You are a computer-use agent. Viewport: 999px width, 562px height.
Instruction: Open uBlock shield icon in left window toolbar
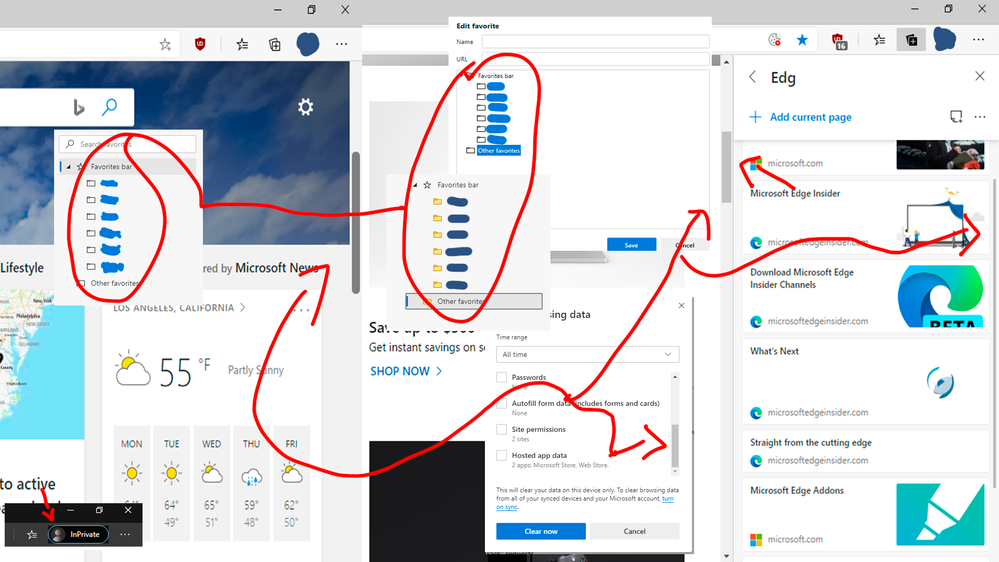click(x=200, y=44)
